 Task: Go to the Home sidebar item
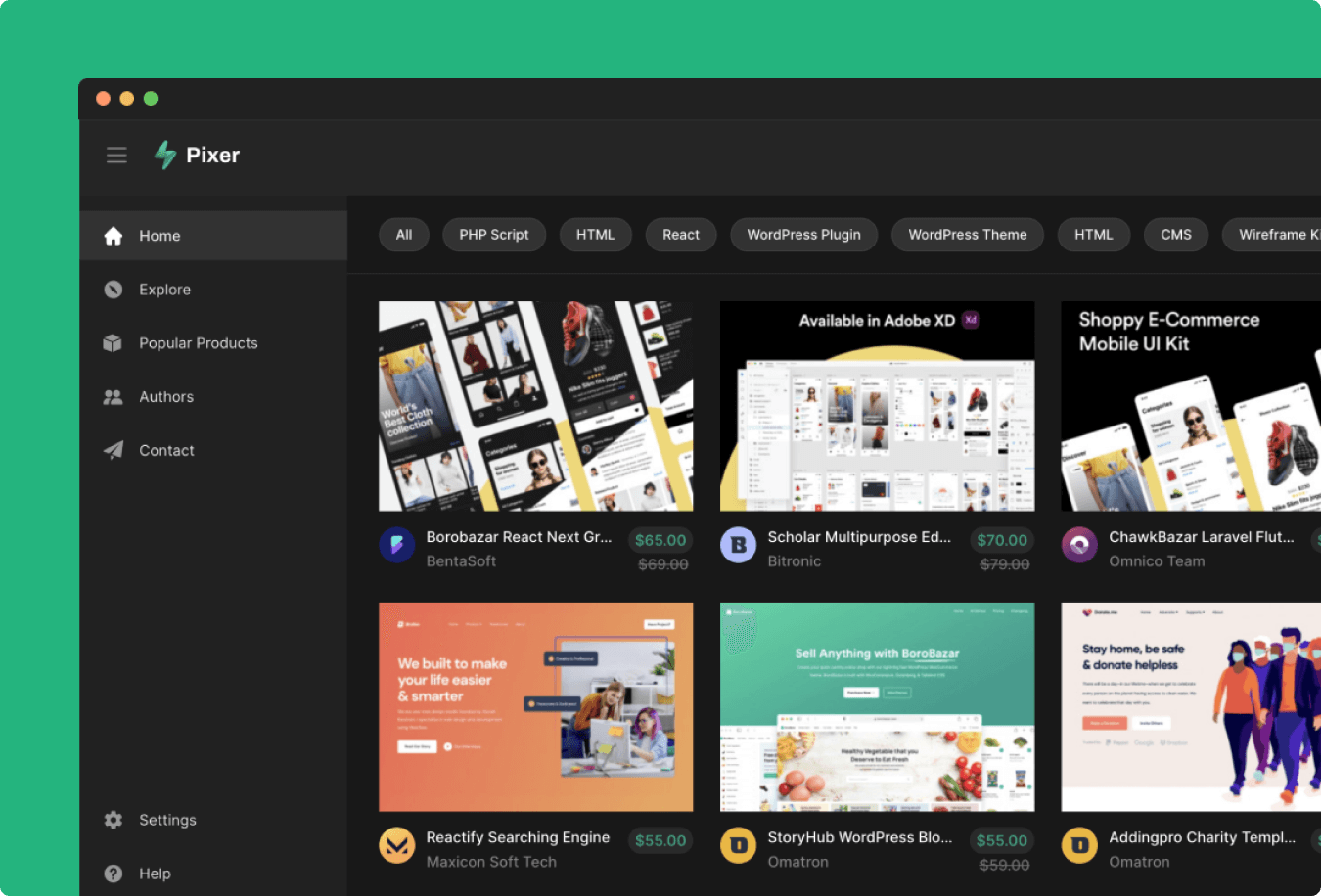point(159,236)
